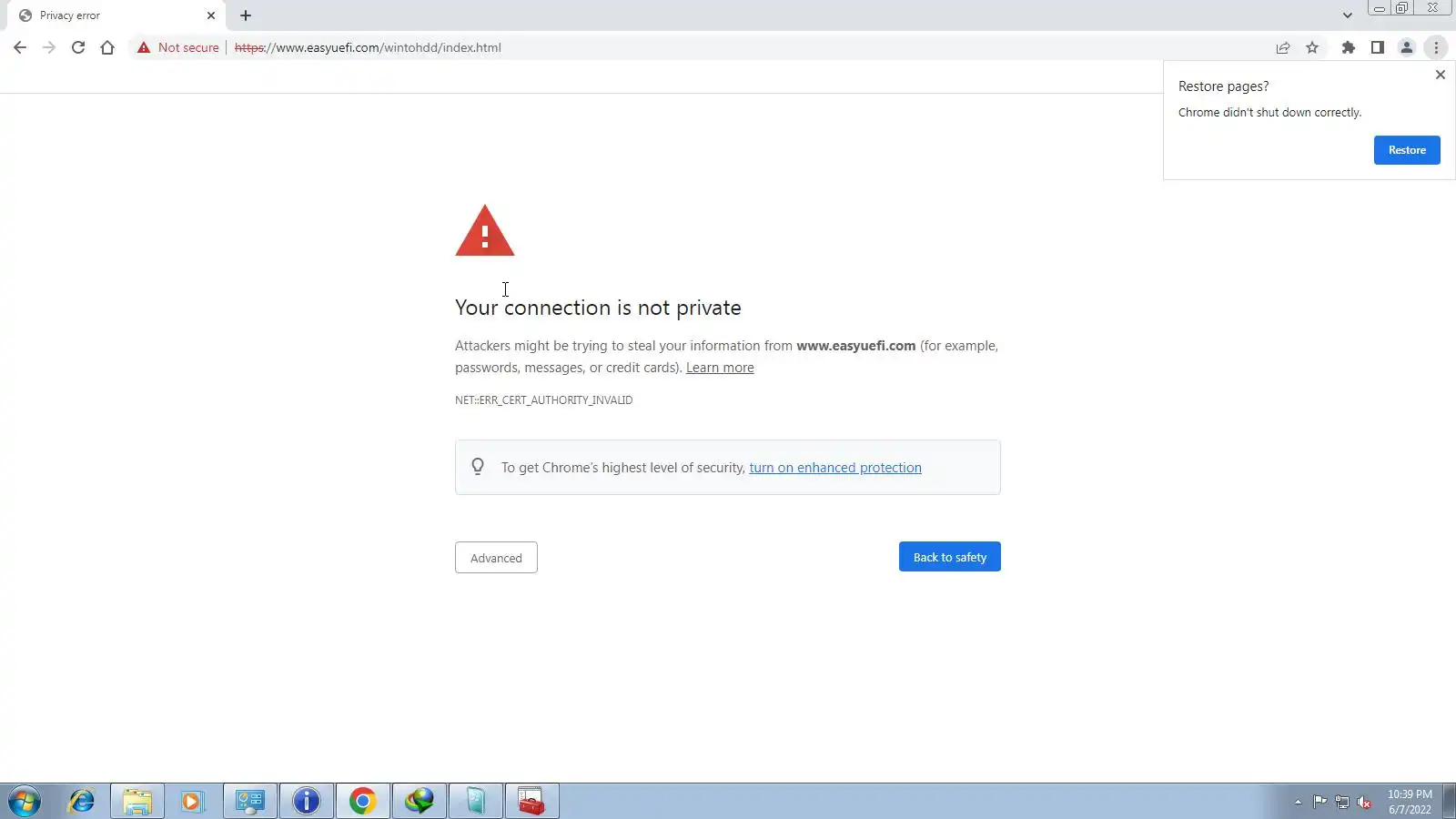This screenshot has width=1456, height=819.
Task: Show hidden system tray icons
Action: (x=1298, y=802)
